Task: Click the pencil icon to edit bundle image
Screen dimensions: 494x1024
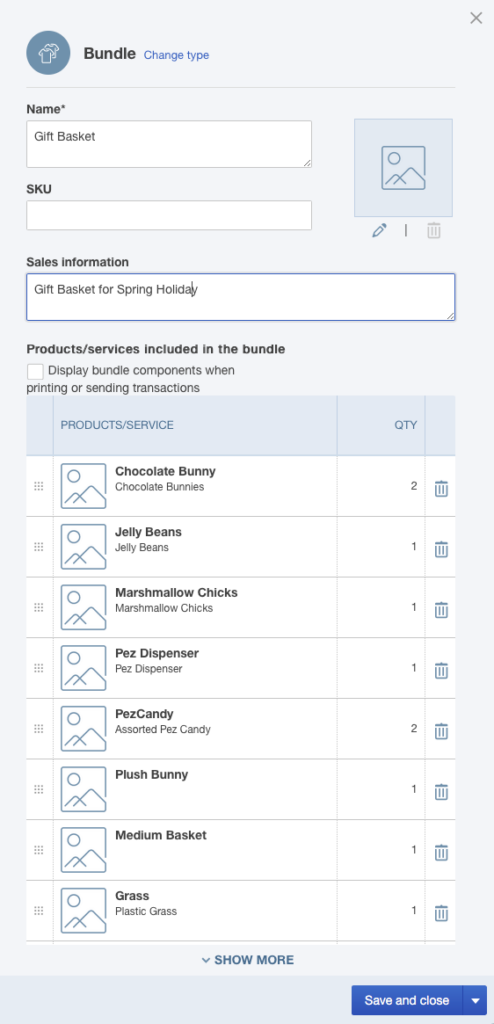Action: [379, 230]
